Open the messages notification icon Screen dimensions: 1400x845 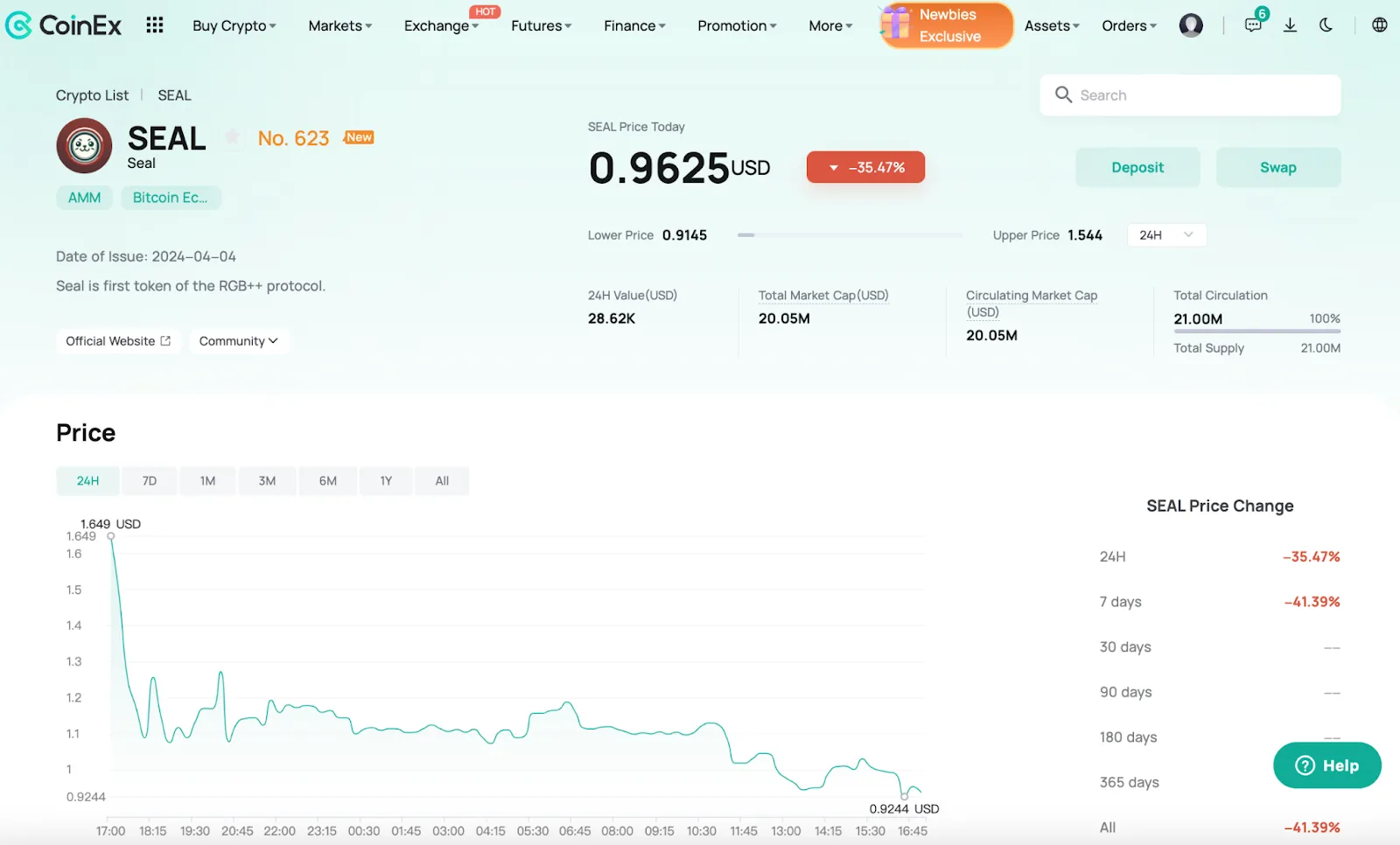coord(1253,25)
